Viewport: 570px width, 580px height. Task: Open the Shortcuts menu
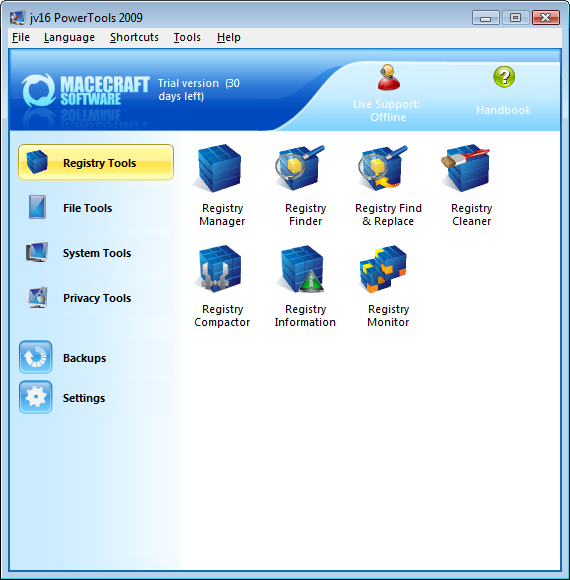click(134, 37)
